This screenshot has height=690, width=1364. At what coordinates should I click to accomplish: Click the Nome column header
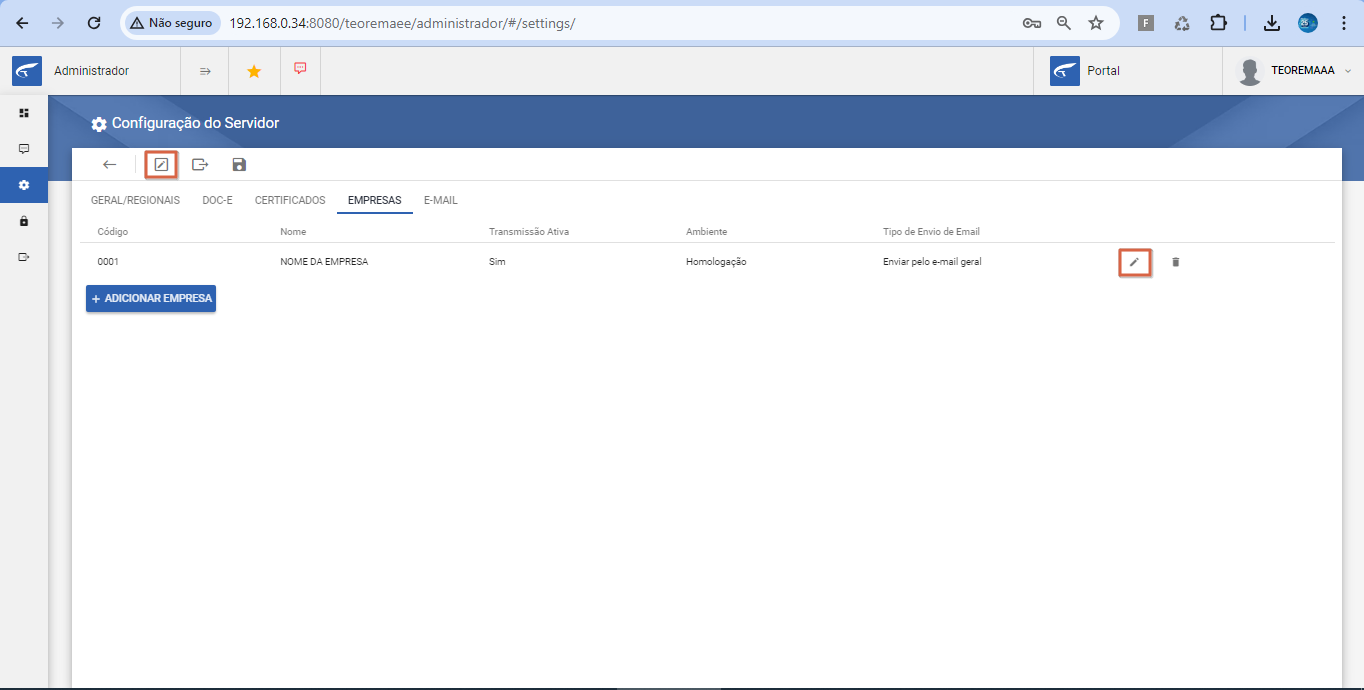point(293,232)
